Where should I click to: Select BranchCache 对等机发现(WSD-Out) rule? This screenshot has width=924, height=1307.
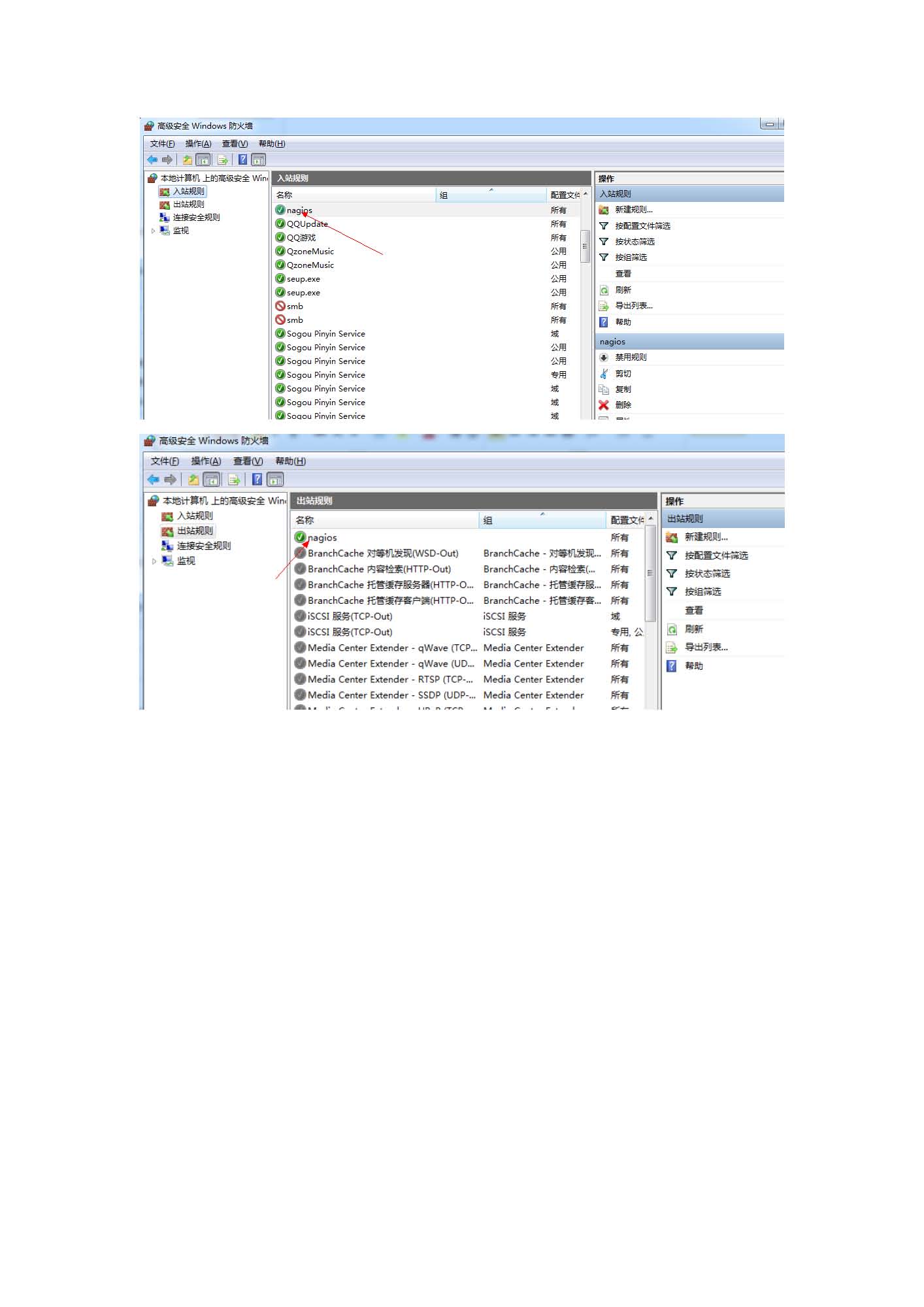pyautogui.click(x=468, y=554)
